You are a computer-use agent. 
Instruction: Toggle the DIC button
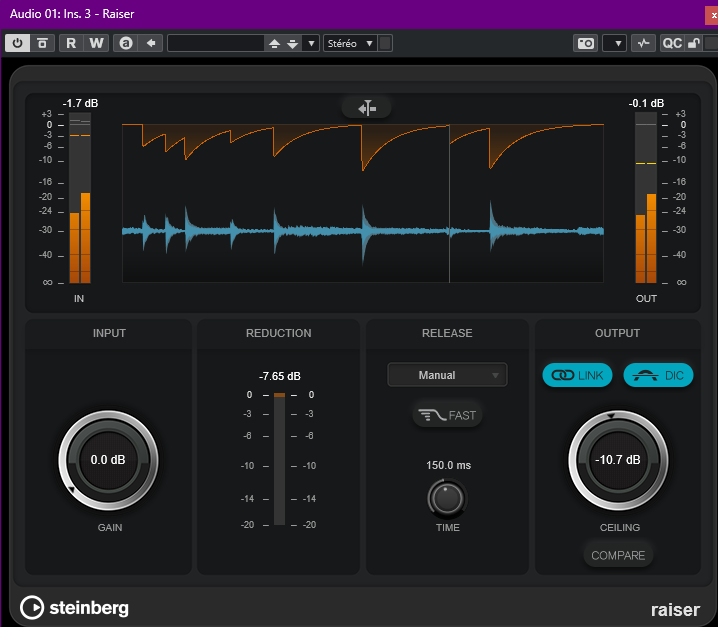658,375
